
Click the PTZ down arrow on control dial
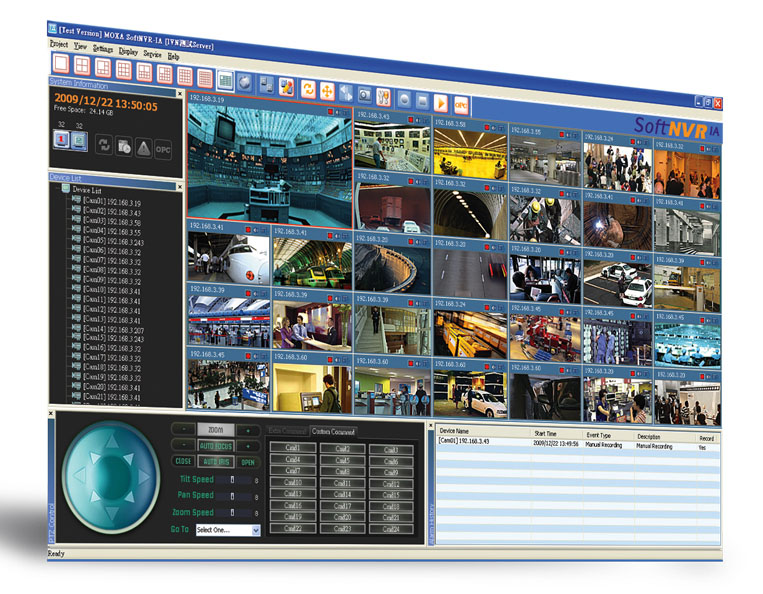pyautogui.click(x=111, y=513)
